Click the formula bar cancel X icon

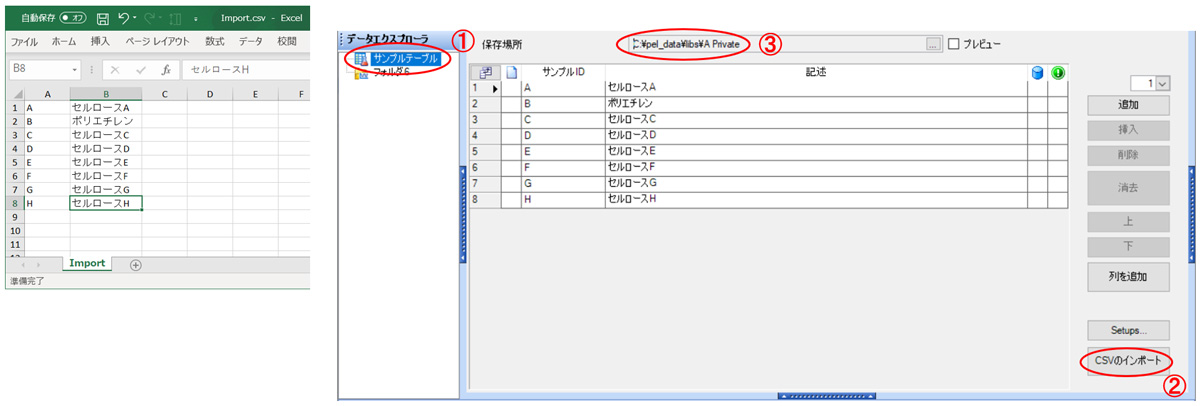(116, 70)
